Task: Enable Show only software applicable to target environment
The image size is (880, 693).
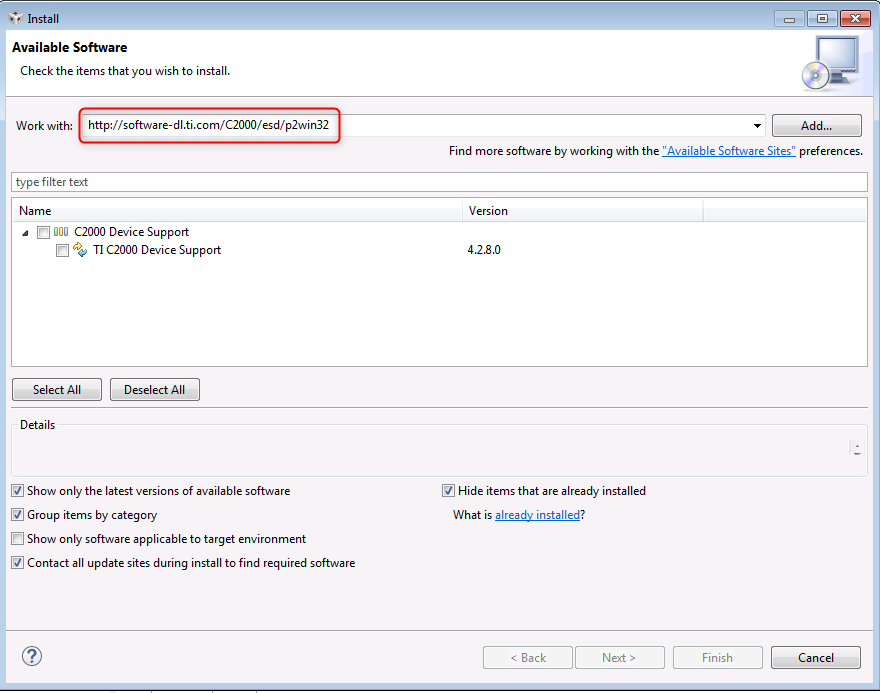Action: click(17, 538)
